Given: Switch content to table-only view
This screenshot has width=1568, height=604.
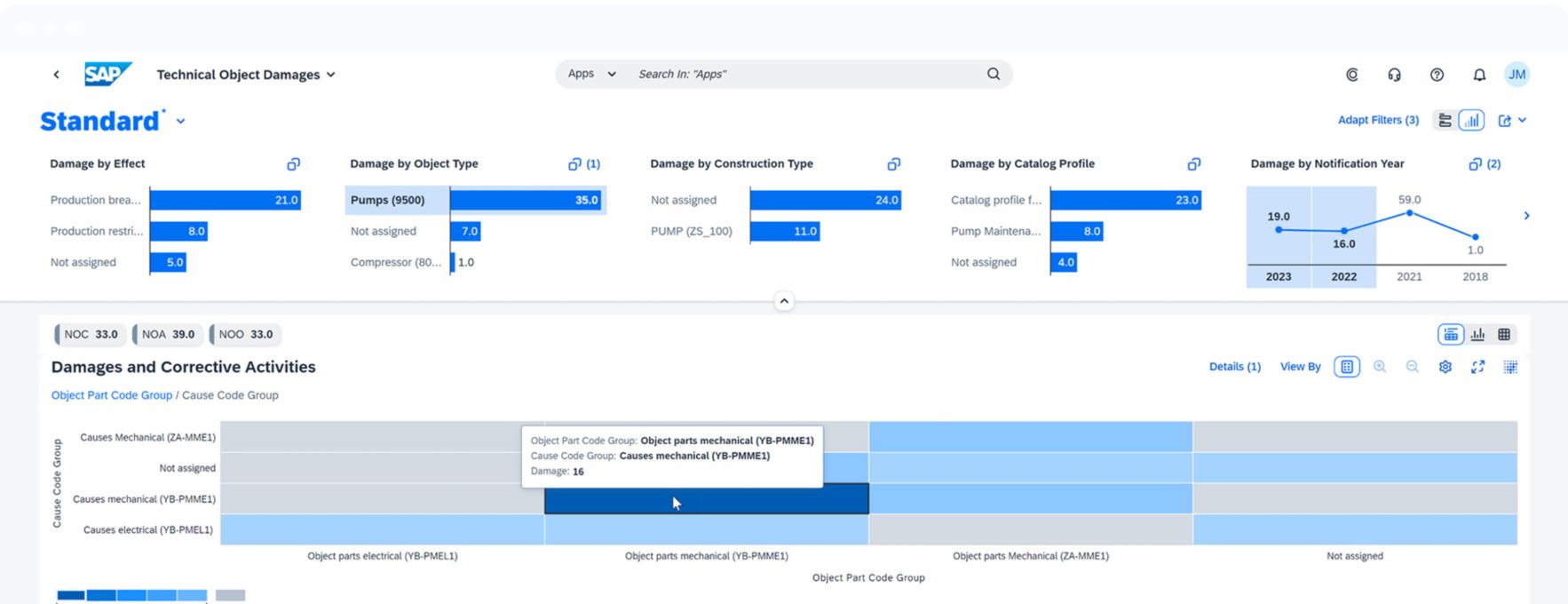Looking at the screenshot, I should point(1504,335).
